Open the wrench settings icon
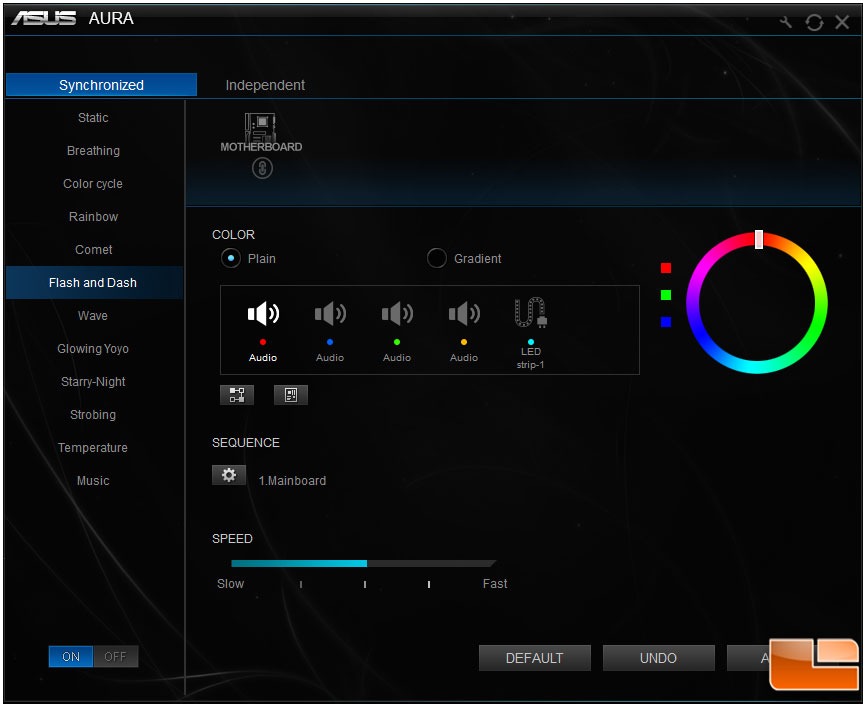This screenshot has height=704, width=863. point(785,22)
